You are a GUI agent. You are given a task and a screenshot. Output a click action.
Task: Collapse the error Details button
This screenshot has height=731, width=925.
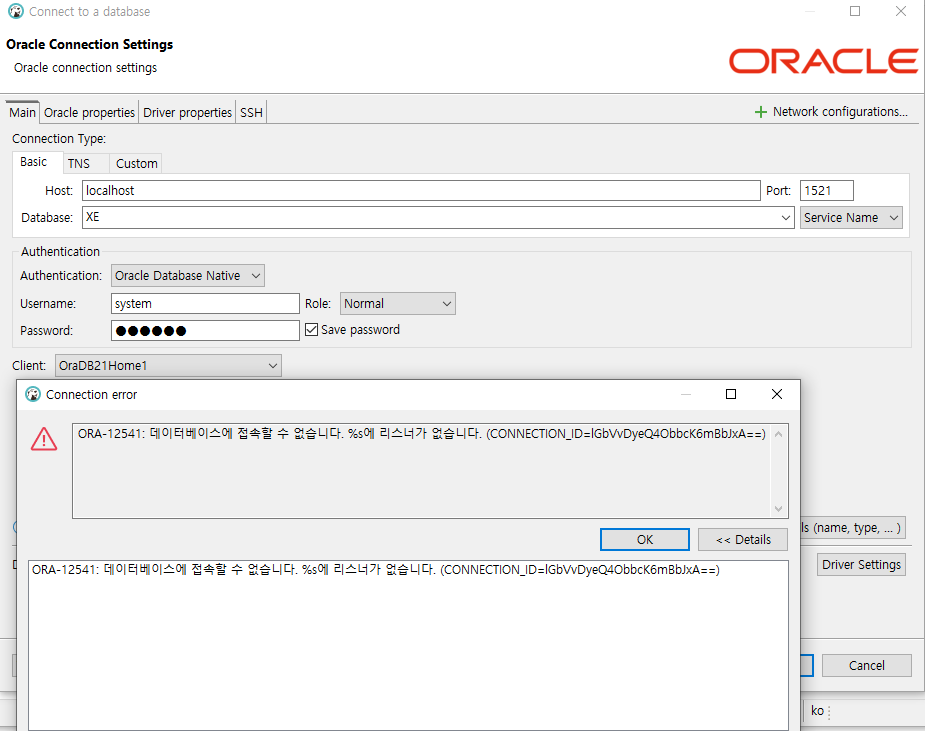[x=743, y=539]
